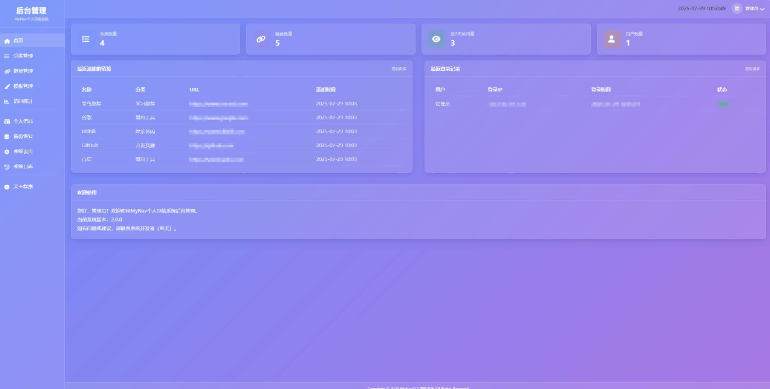Click the round admin avatar in header
The width and height of the screenshot is (770, 389).
coord(737,8)
